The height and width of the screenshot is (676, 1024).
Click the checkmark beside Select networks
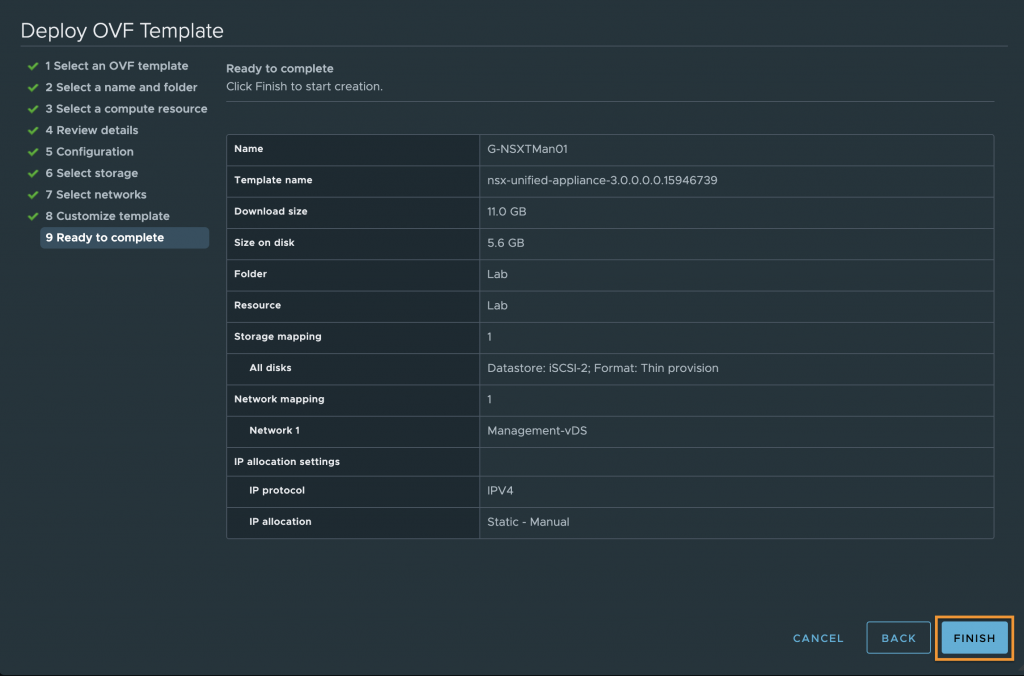pyautogui.click(x=33, y=195)
